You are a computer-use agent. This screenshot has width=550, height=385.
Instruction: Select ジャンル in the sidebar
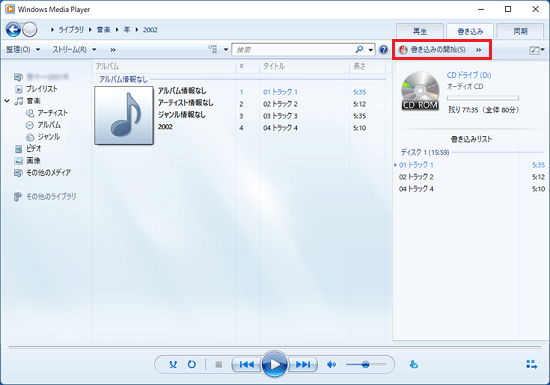(x=48, y=137)
